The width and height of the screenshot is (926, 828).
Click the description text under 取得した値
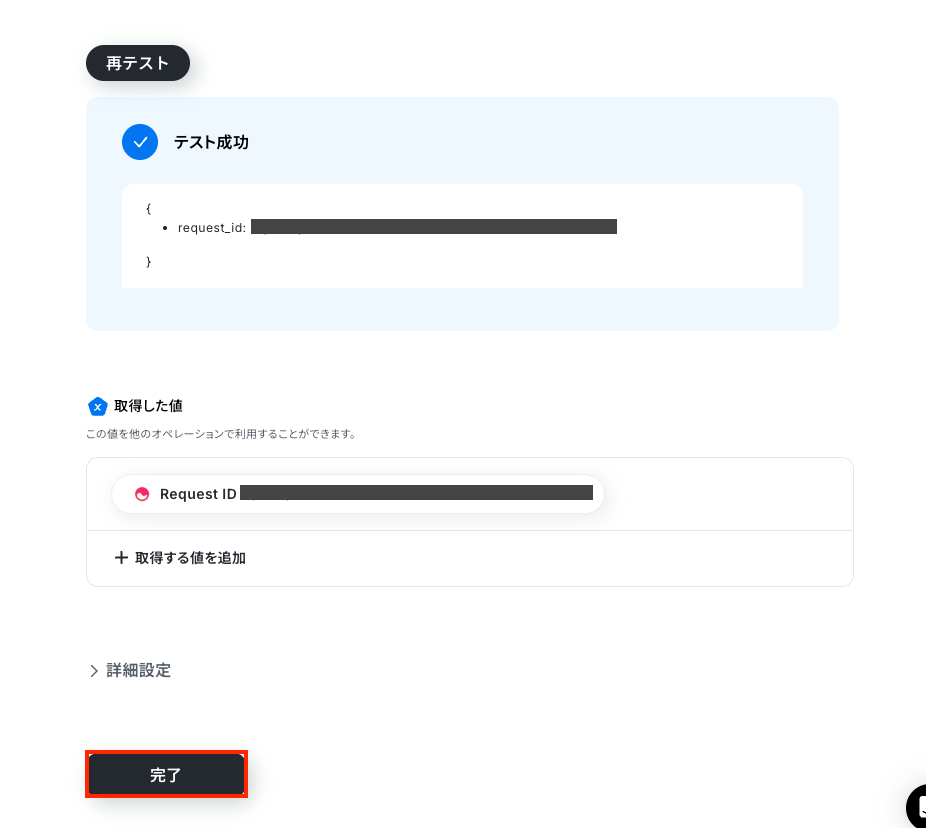click(221, 433)
